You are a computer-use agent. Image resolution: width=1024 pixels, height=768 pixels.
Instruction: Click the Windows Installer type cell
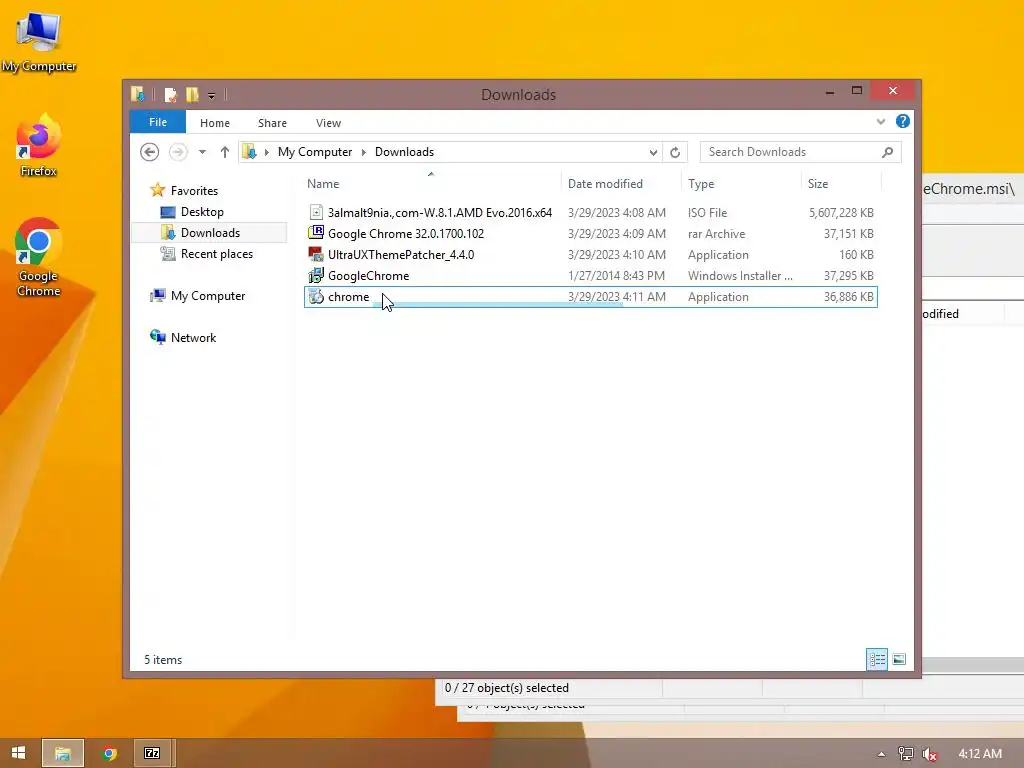pyautogui.click(x=740, y=276)
